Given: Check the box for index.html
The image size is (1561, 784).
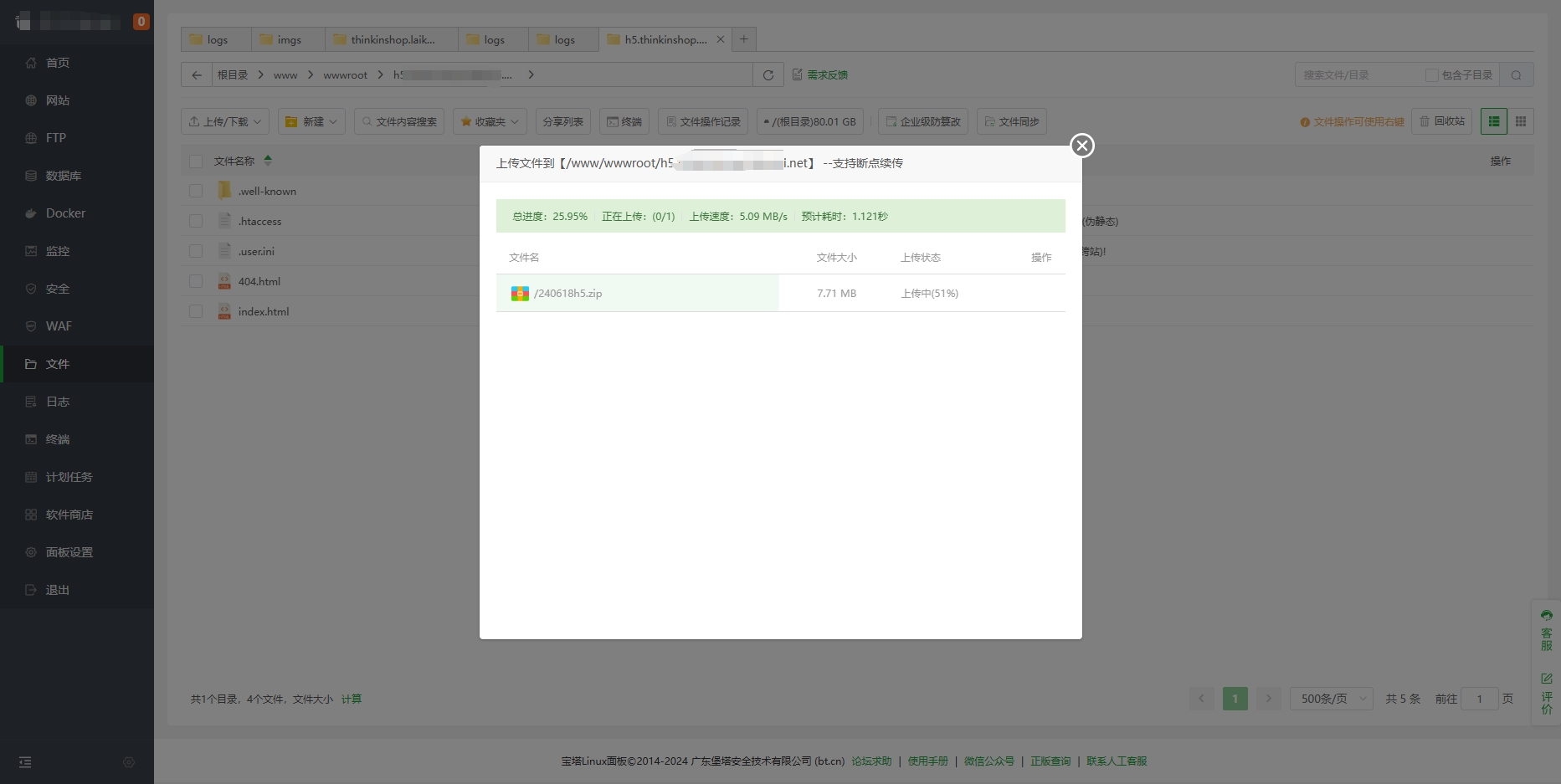Looking at the screenshot, I should [196, 311].
